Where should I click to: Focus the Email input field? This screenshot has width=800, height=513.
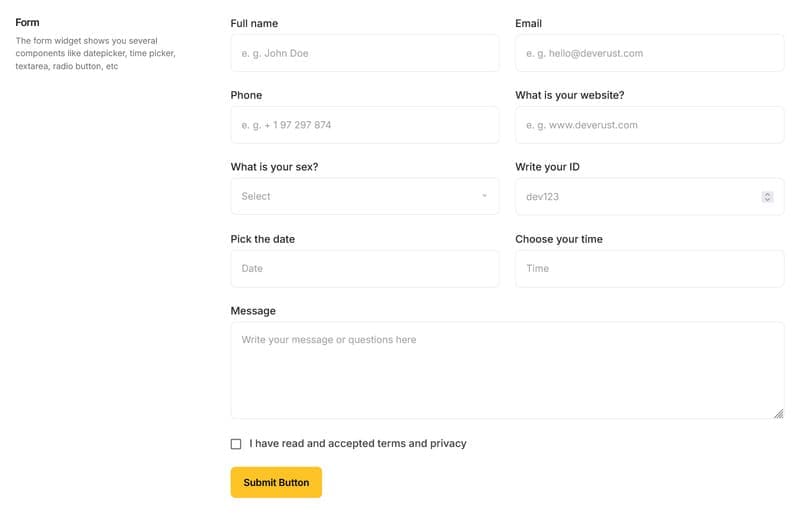pyautogui.click(x=649, y=53)
